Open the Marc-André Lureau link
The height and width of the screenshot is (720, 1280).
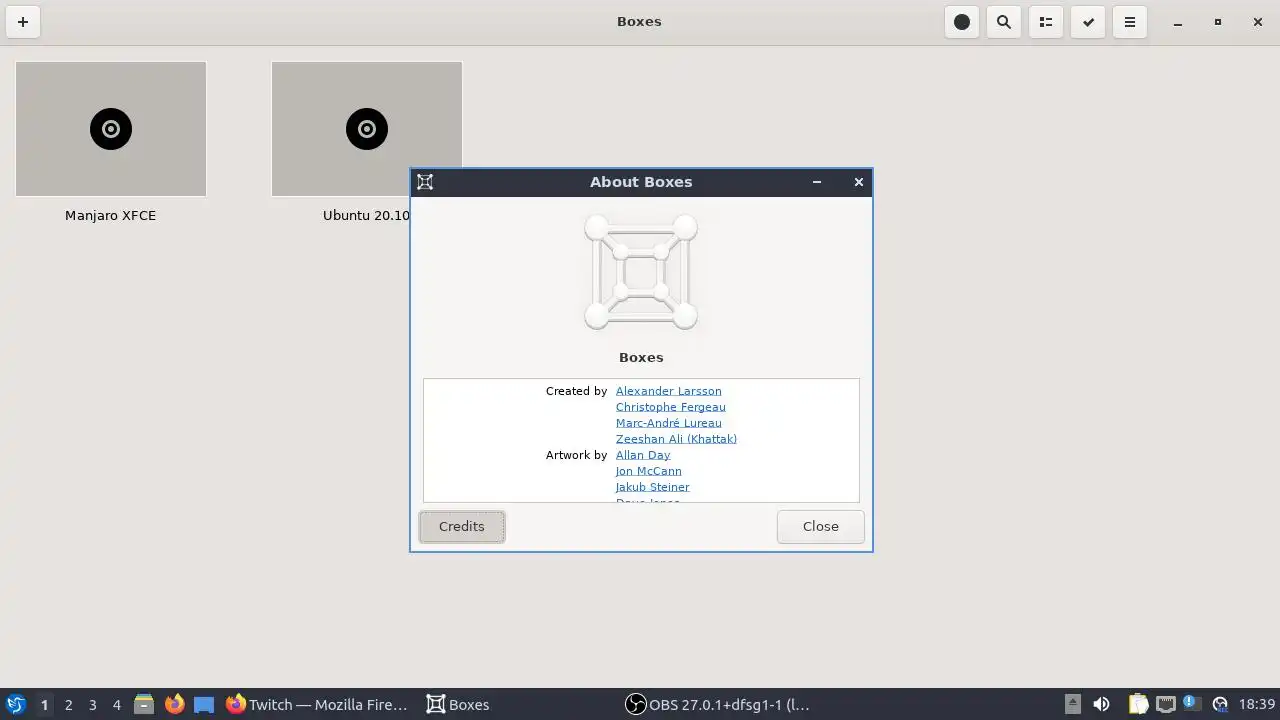coord(668,423)
